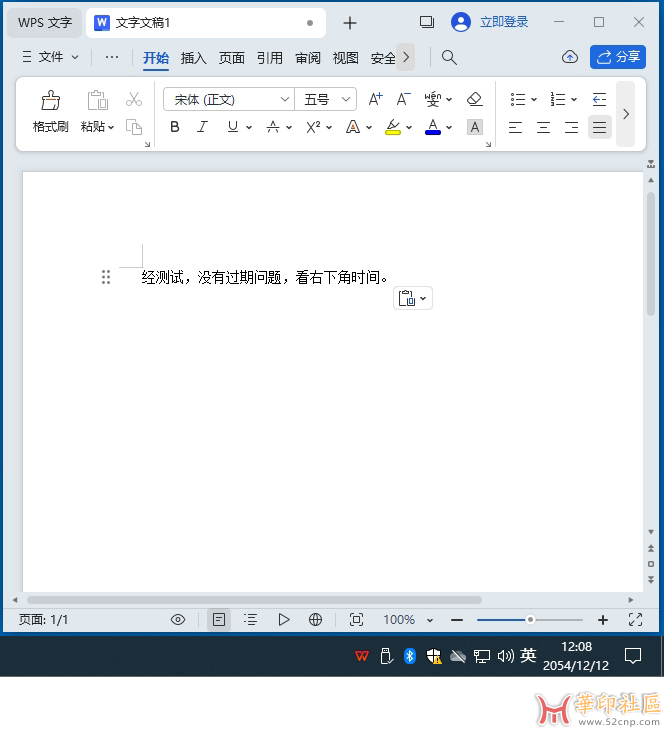Clear formatting with eraser icon
This screenshot has width=664, height=729.
pyautogui.click(x=475, y=99)
